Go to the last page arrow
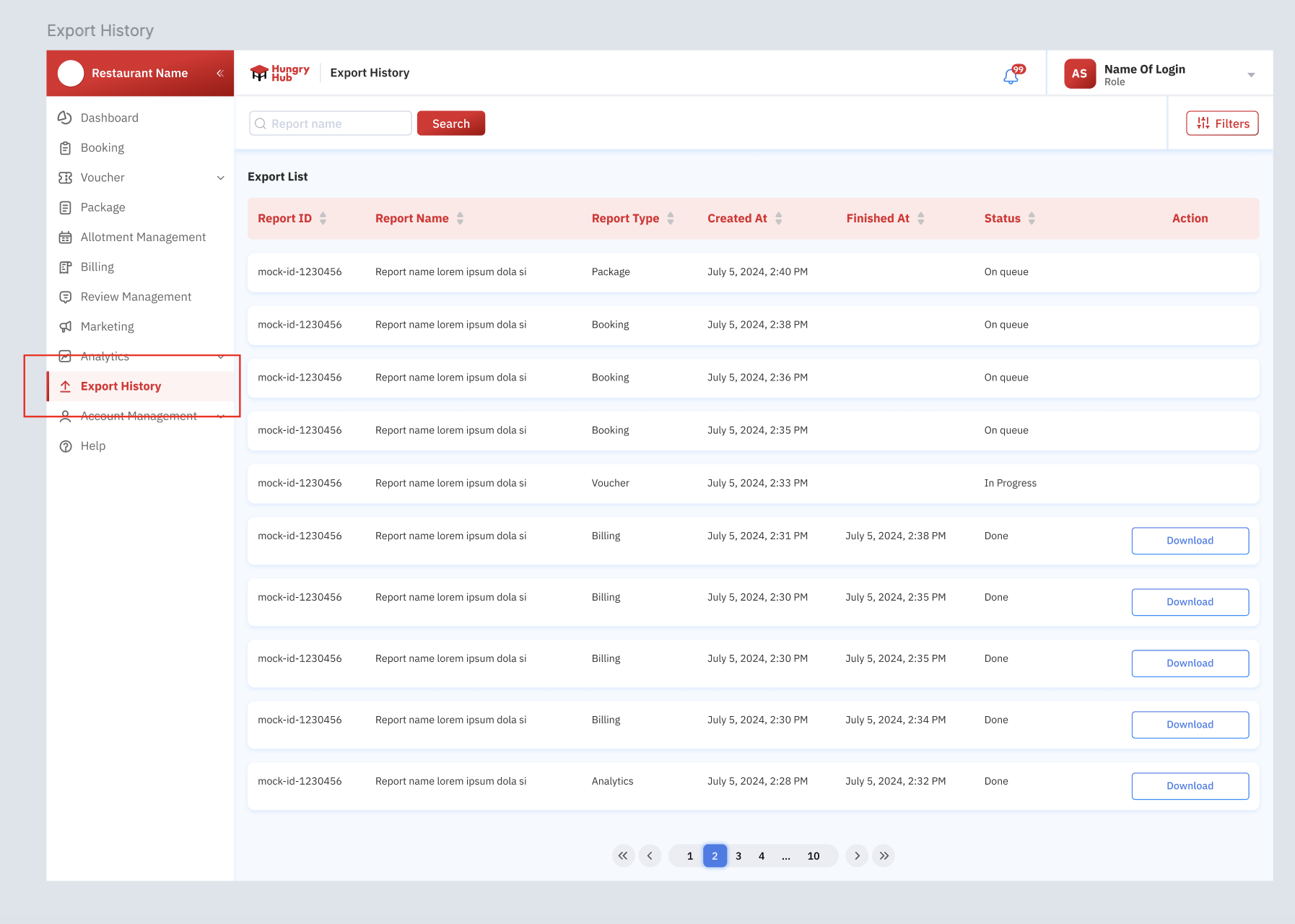 click(x=884, y=855)
